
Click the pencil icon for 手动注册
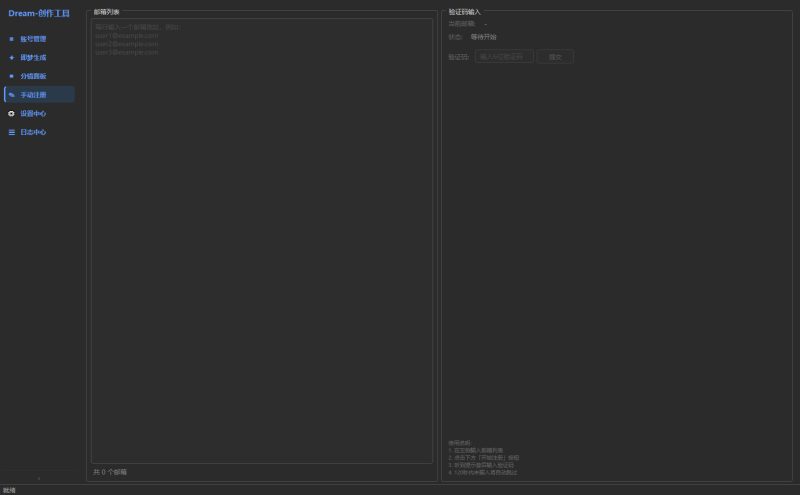pos(11,95)
